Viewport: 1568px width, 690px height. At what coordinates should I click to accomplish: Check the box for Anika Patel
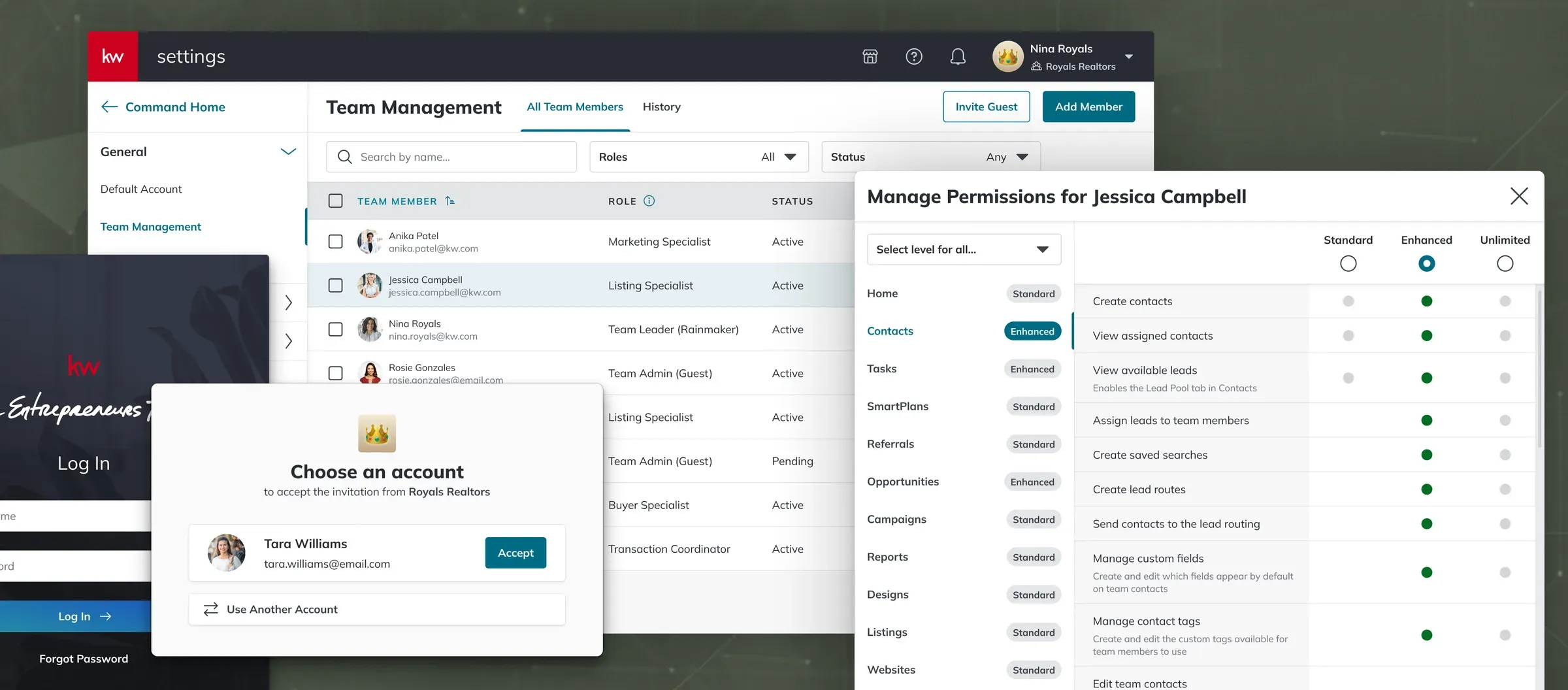pyautogui.click(x=335, y=242)
